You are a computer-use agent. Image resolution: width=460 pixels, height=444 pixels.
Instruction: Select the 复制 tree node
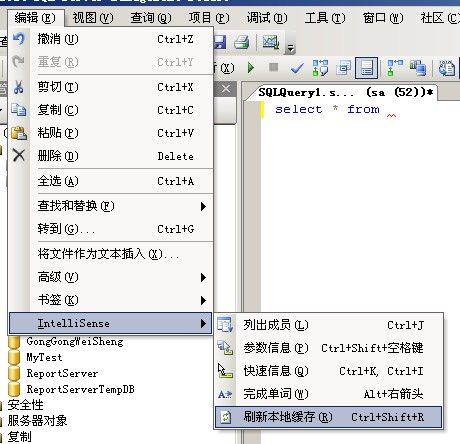pyautogui.click(x=19, y=437)
